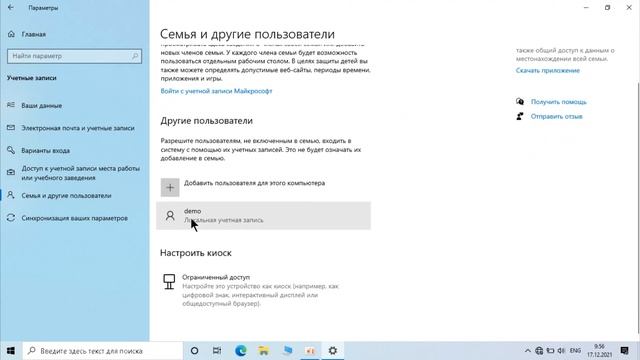Click the magnifier icon in the settings search box
This screenshot has width=640, height=360.
pos(135,56)
